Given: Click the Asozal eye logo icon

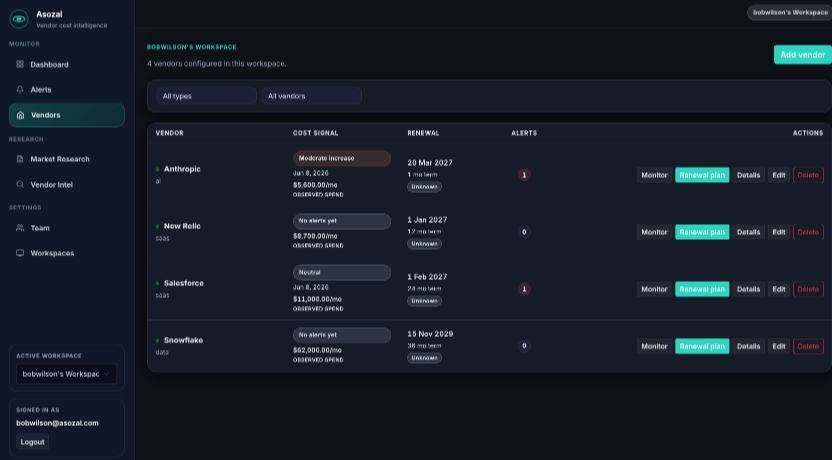Looking at the screenshot, I should click(19, 19).
